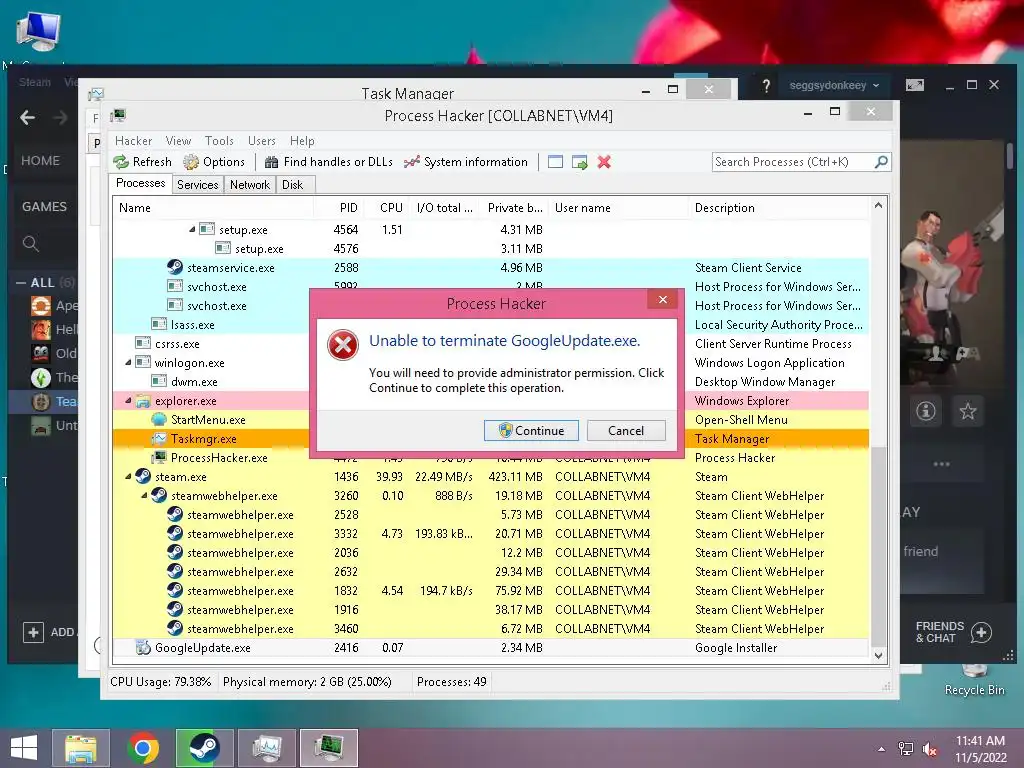Switch to the Disk tab
Viewport: 1024px width, 768px height.
(293, 185)
